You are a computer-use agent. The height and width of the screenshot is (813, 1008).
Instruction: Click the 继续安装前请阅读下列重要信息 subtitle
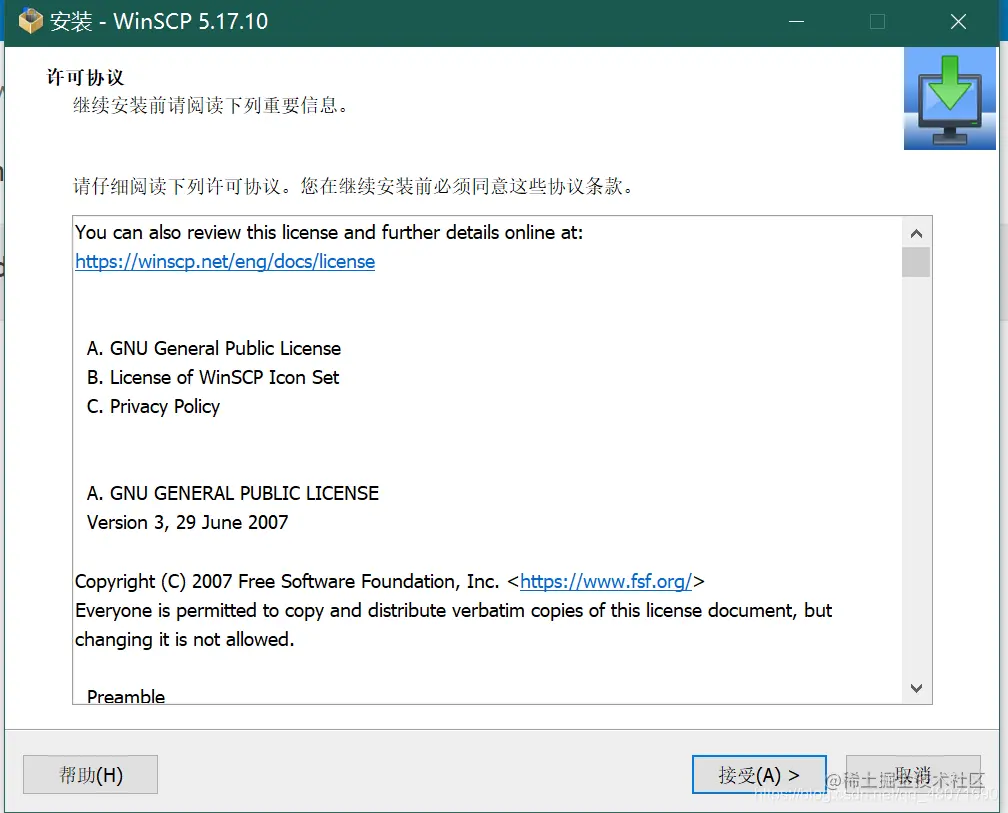(x=212, y=105)
